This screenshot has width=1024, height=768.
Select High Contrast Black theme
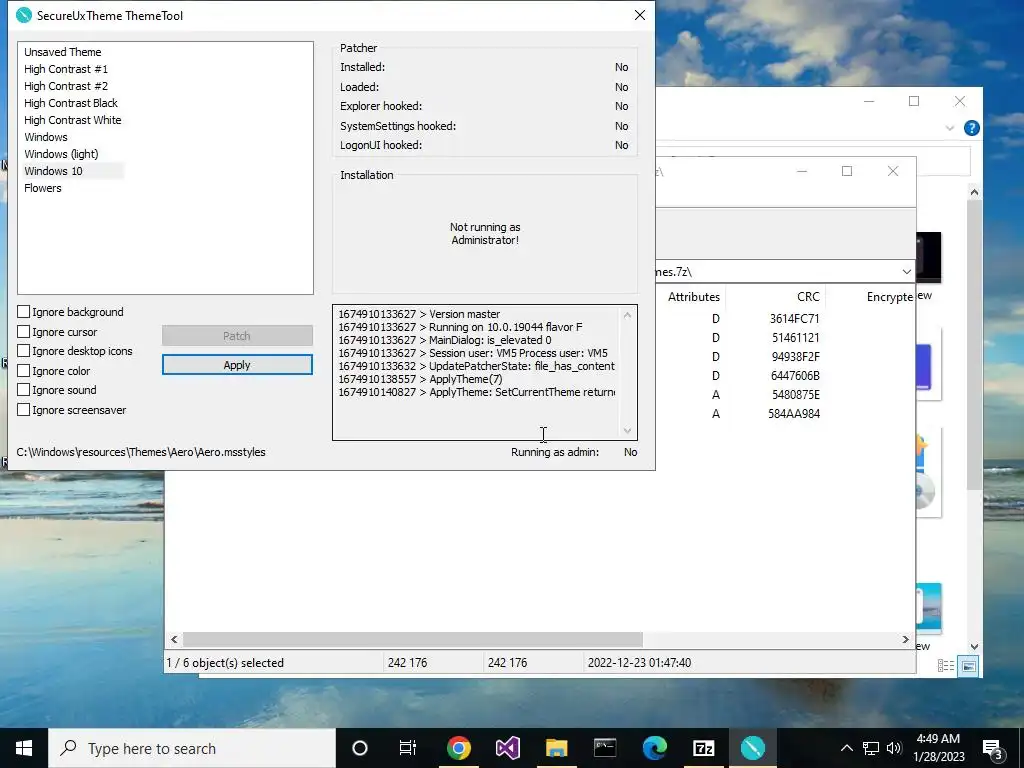click(71, 103)
